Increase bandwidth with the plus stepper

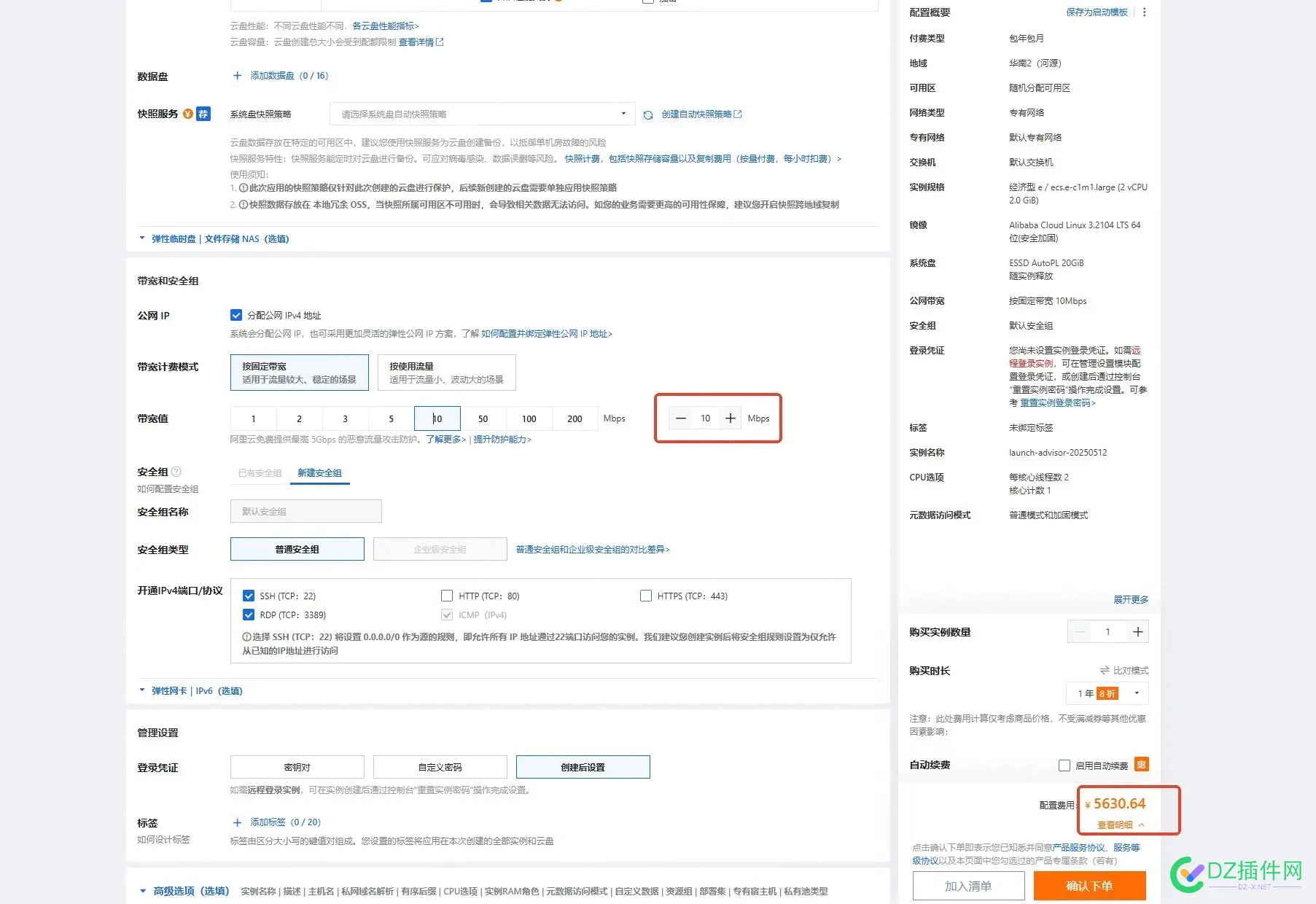[x=730, y=418]
